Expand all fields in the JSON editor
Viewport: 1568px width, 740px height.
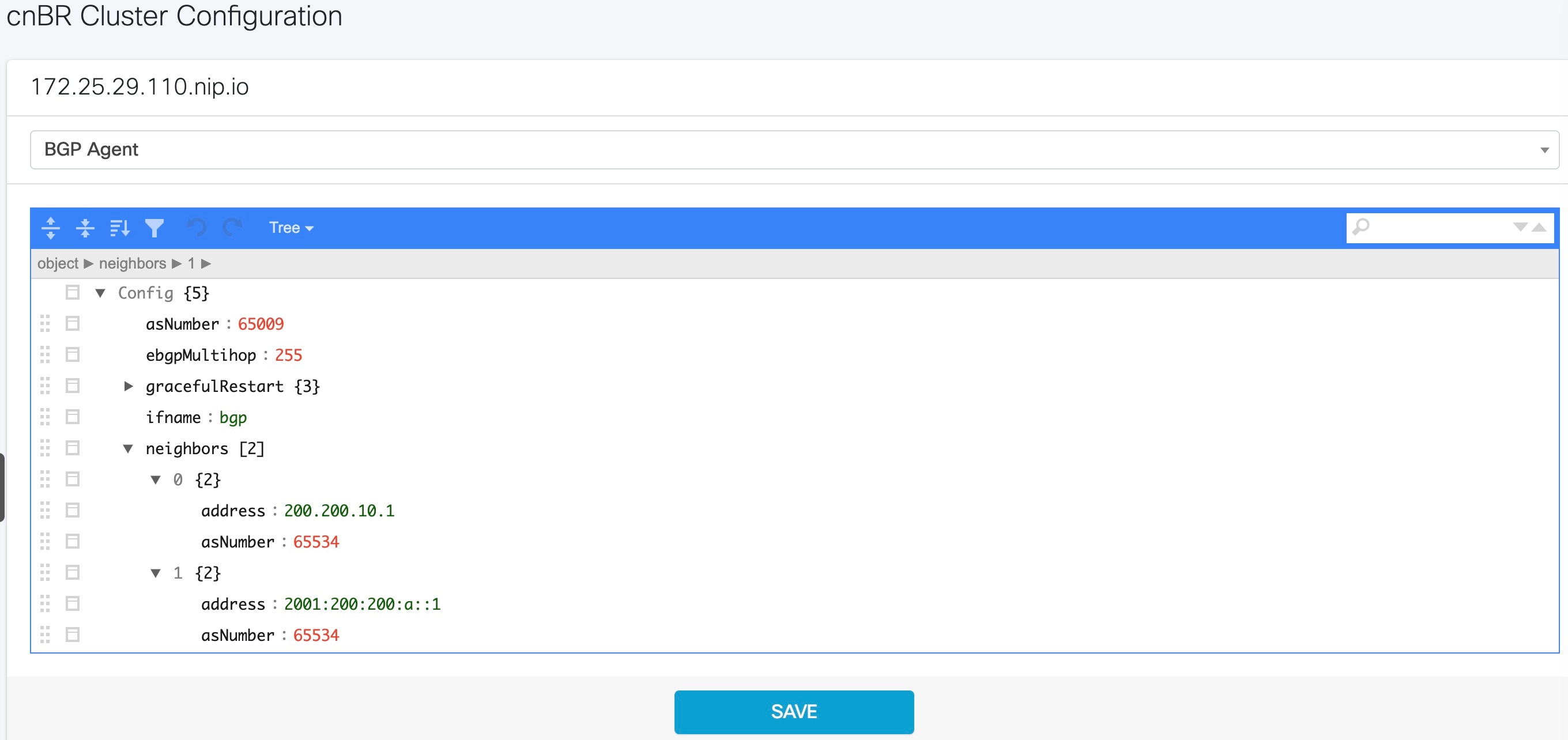click(51, 228)
